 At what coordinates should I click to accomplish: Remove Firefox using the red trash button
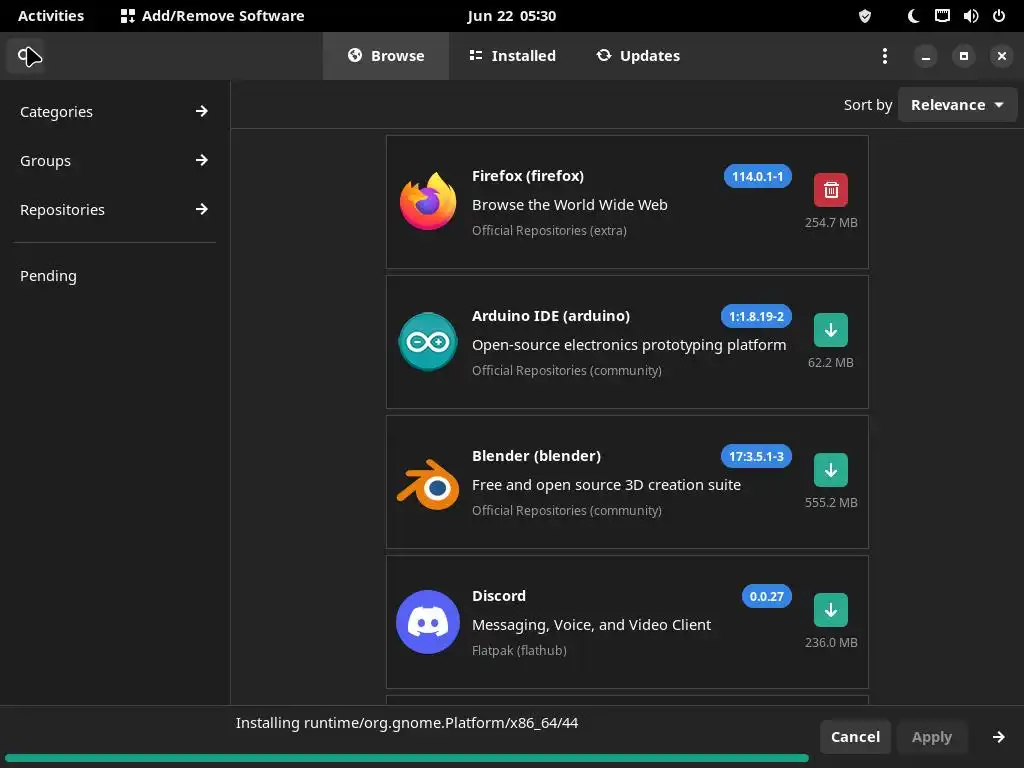[831, 190]
